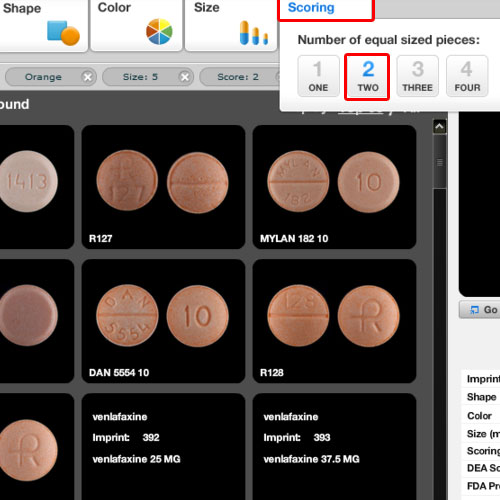Open the Shape filter tab
500x500 pixels.
coord(43,25)
